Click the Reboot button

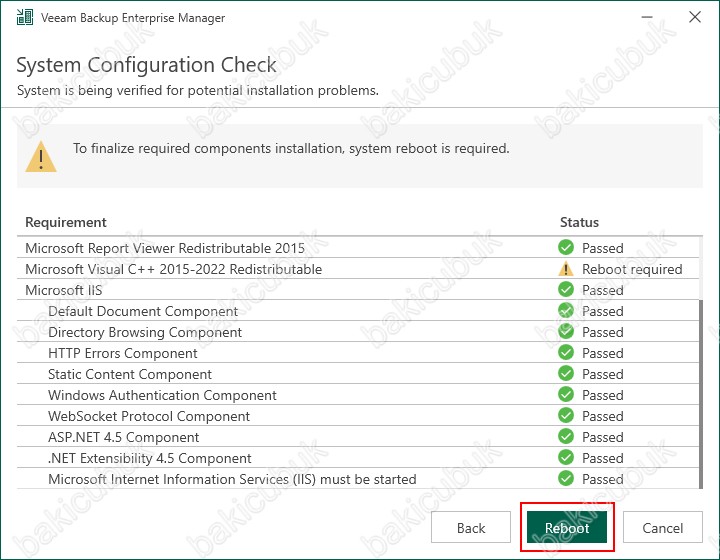(x=567, y=527)
